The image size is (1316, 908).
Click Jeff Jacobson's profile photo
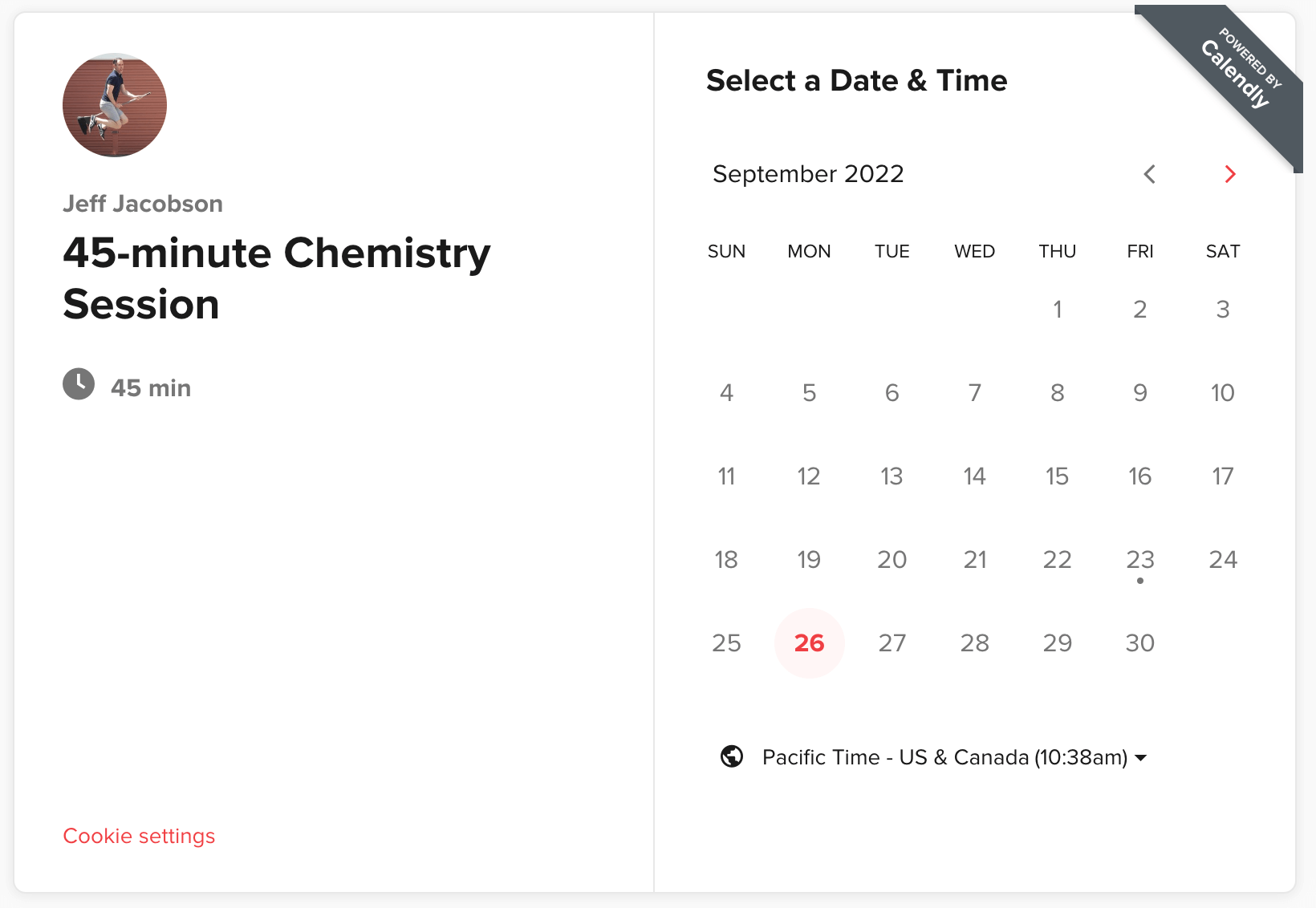point(115,105)
